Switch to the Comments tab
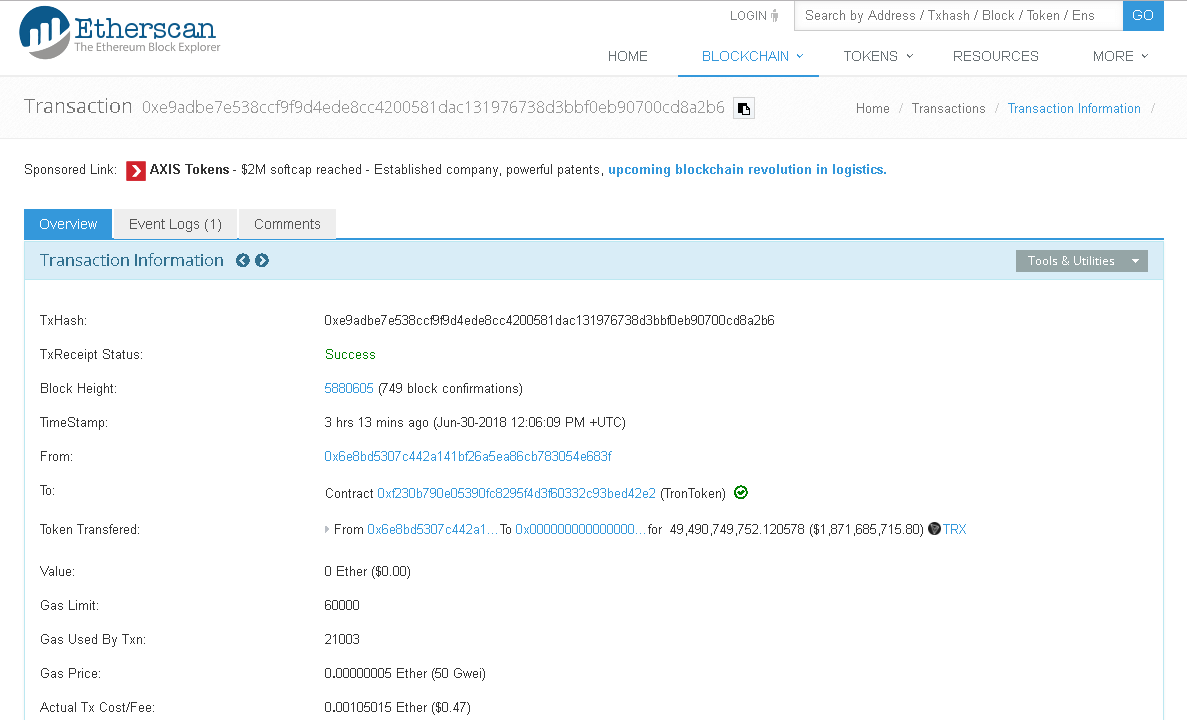The width and height of the screenshot is (1187, 720). pyautogui.click(x=287, y=224)
